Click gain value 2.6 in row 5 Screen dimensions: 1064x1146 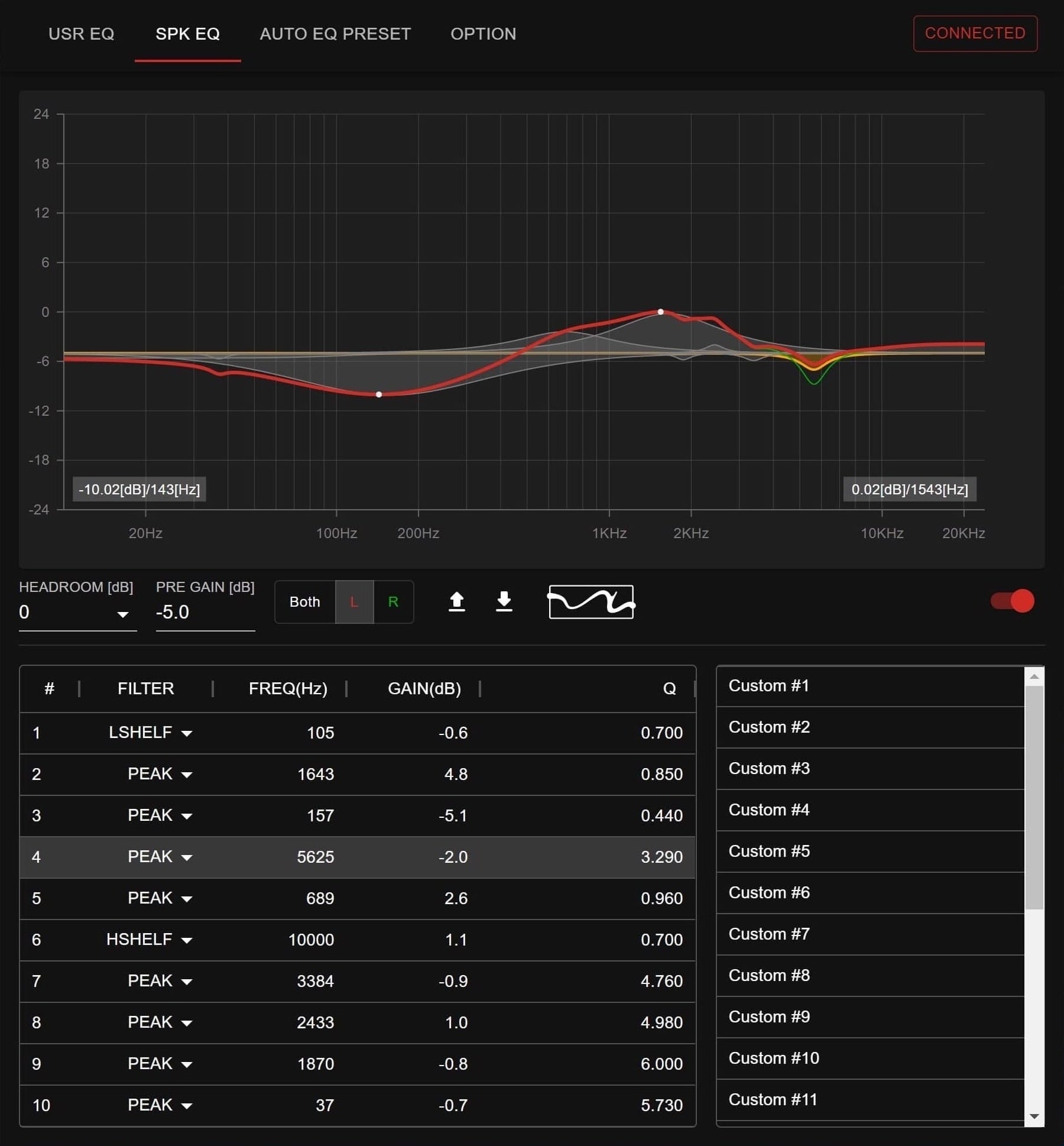(456, 899)
